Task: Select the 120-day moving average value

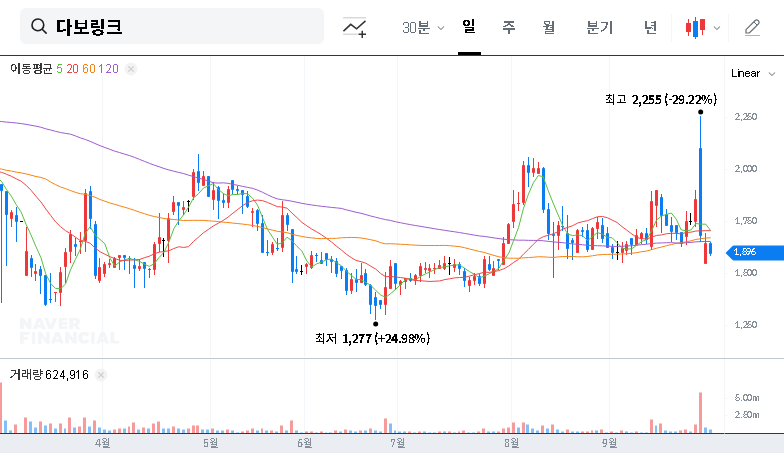Action: tap(108, 69)
